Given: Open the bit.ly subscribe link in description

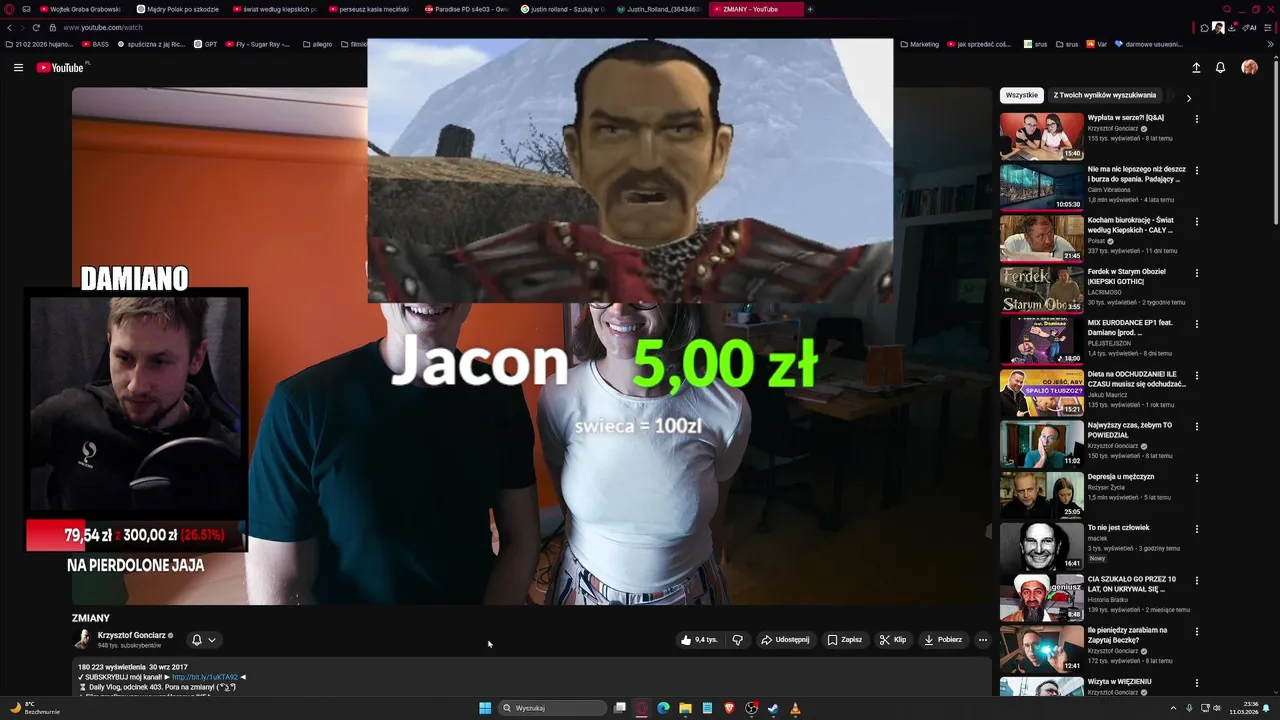Looking at the screenshot, I should (x=205, y=677).
